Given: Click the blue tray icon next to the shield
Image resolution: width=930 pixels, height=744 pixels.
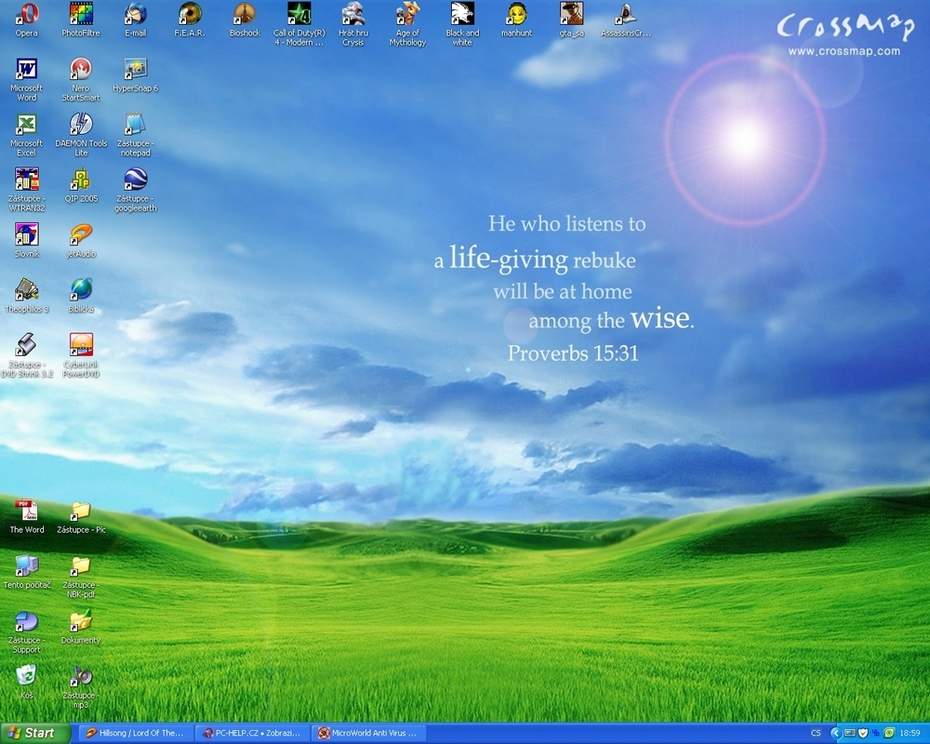Looking at the screenshot, I should click(x=876, y=733).
